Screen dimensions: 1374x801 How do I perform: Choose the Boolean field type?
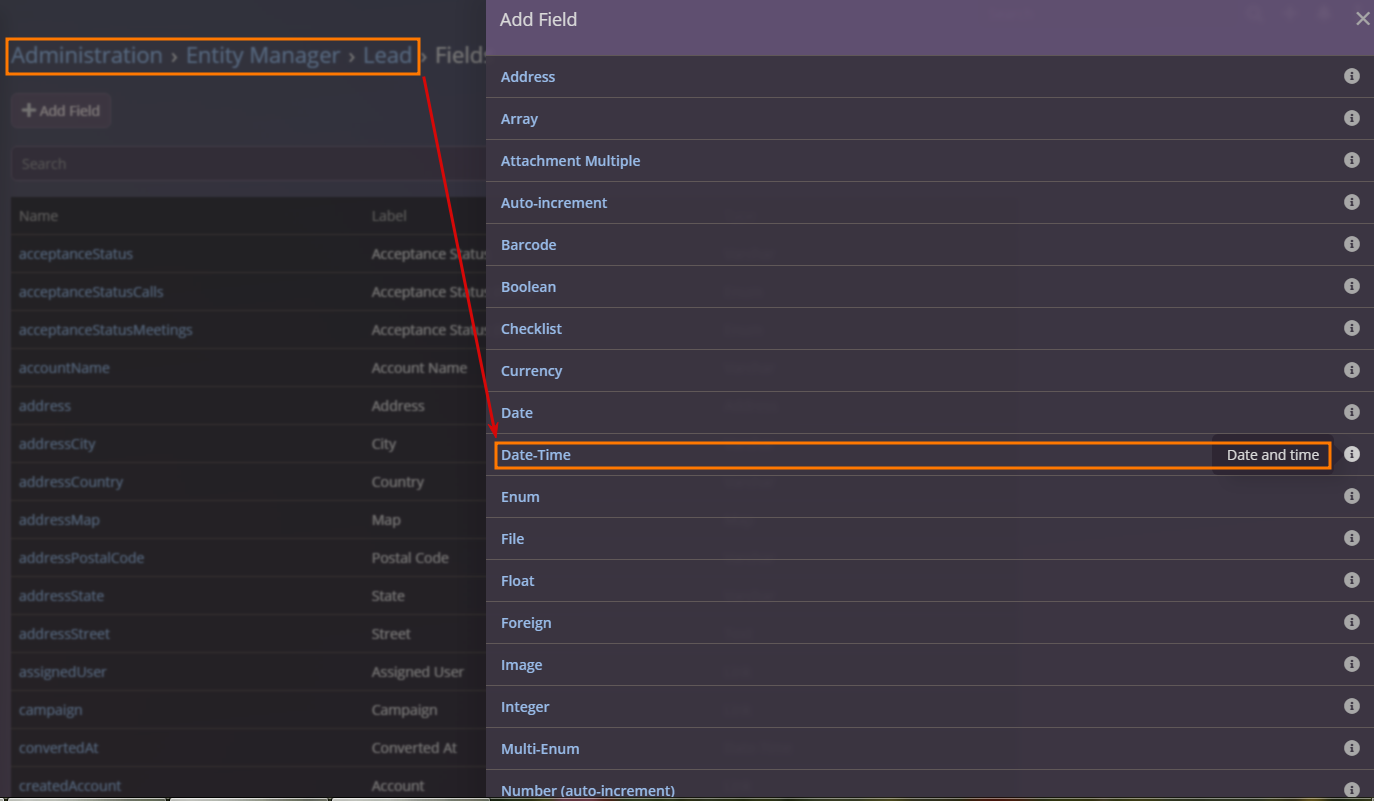528,287
